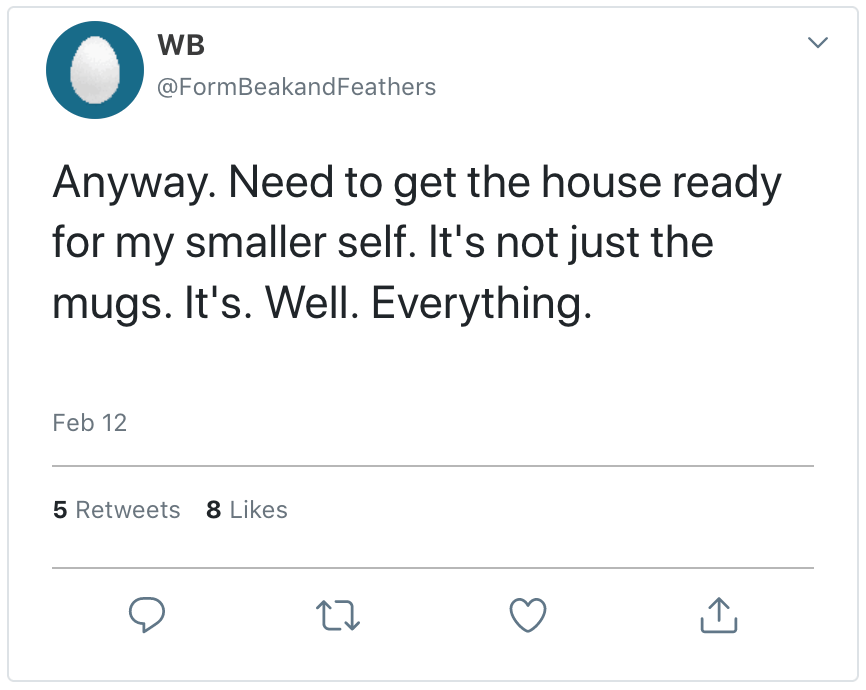
Task: Click the number 5 retweet count
Action: 59,510
